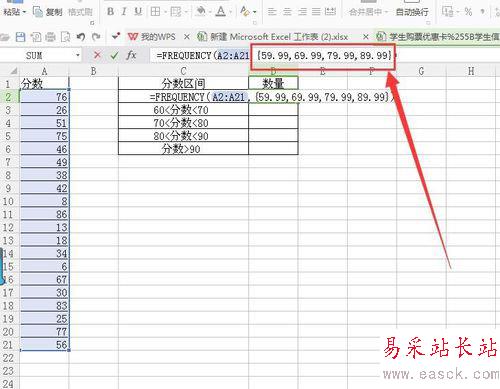
Task: Switch to 新建 Microsoft Excel 工作表 (2).xlsx tab
Action: [x=273, y=37]
